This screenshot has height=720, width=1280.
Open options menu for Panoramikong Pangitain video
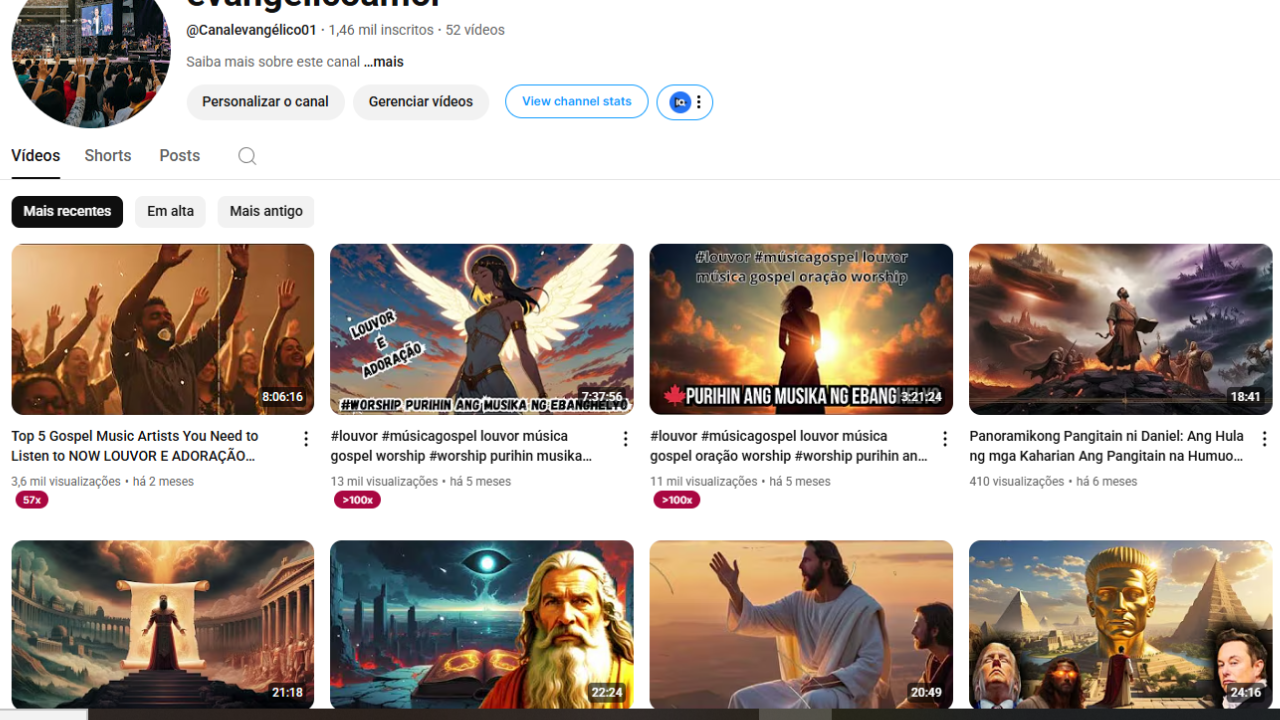pyautogui.click(x=1264, y=439)
